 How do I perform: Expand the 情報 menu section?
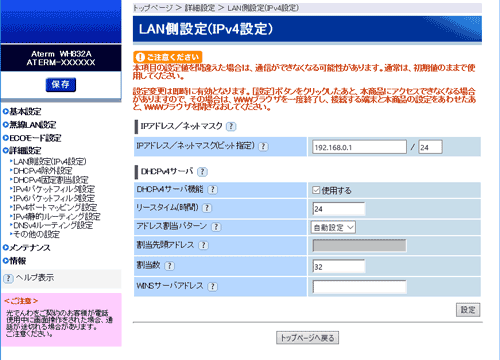(x=14, y=261)
